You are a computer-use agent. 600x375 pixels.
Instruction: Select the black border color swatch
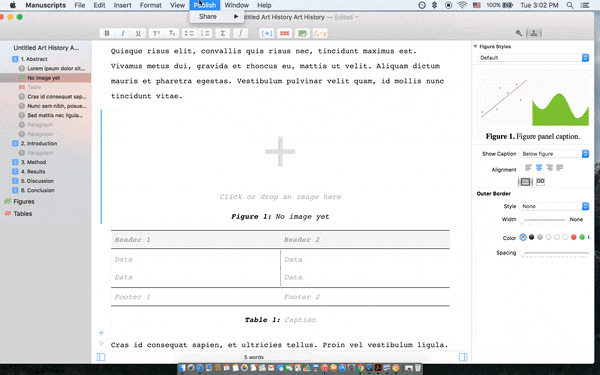tap(532, 237)
